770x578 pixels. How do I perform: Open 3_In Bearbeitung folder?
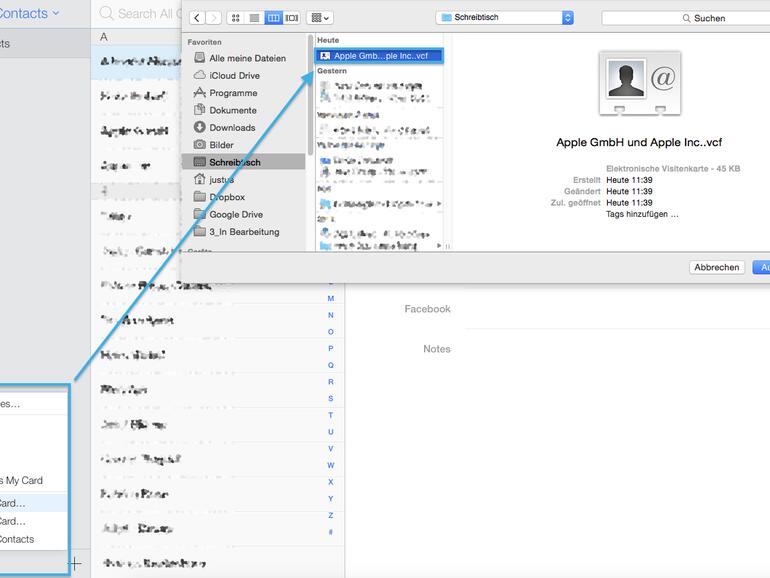pos(243,232)
